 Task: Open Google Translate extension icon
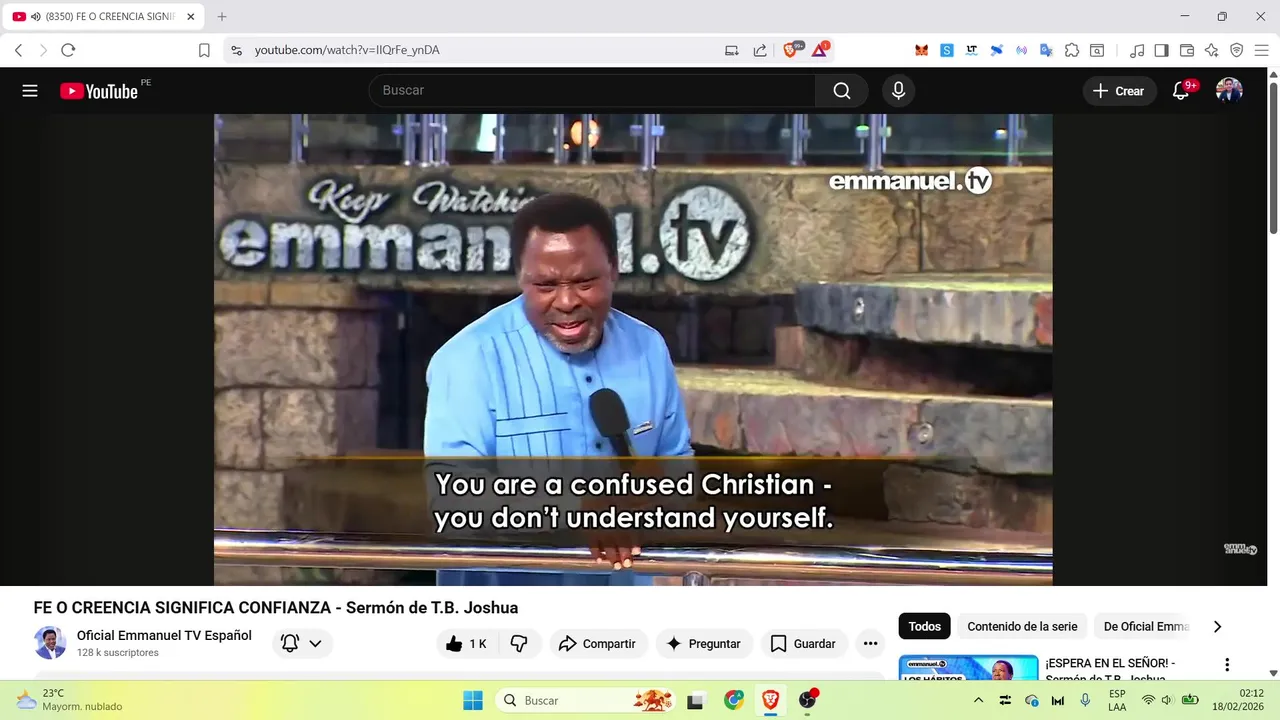coord(1046,50)
